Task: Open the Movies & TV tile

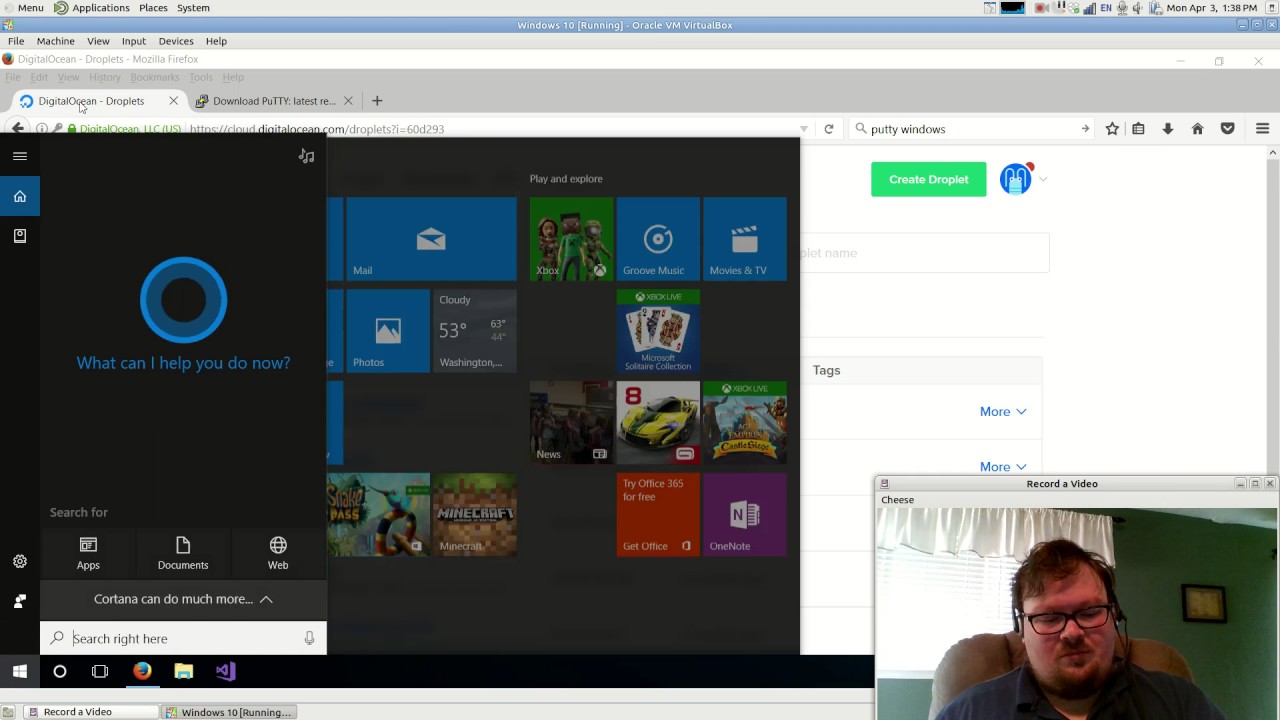Action: pos(745,239)
